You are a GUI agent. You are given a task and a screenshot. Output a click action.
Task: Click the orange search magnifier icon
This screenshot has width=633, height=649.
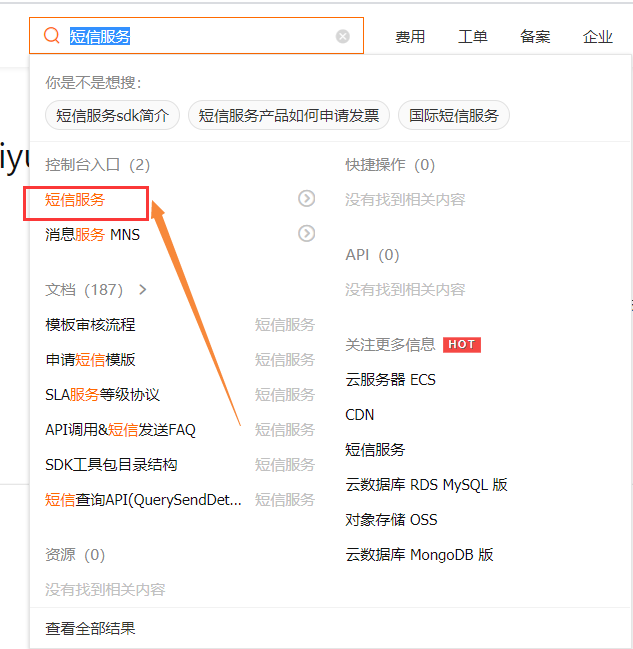tap(52, 36)
